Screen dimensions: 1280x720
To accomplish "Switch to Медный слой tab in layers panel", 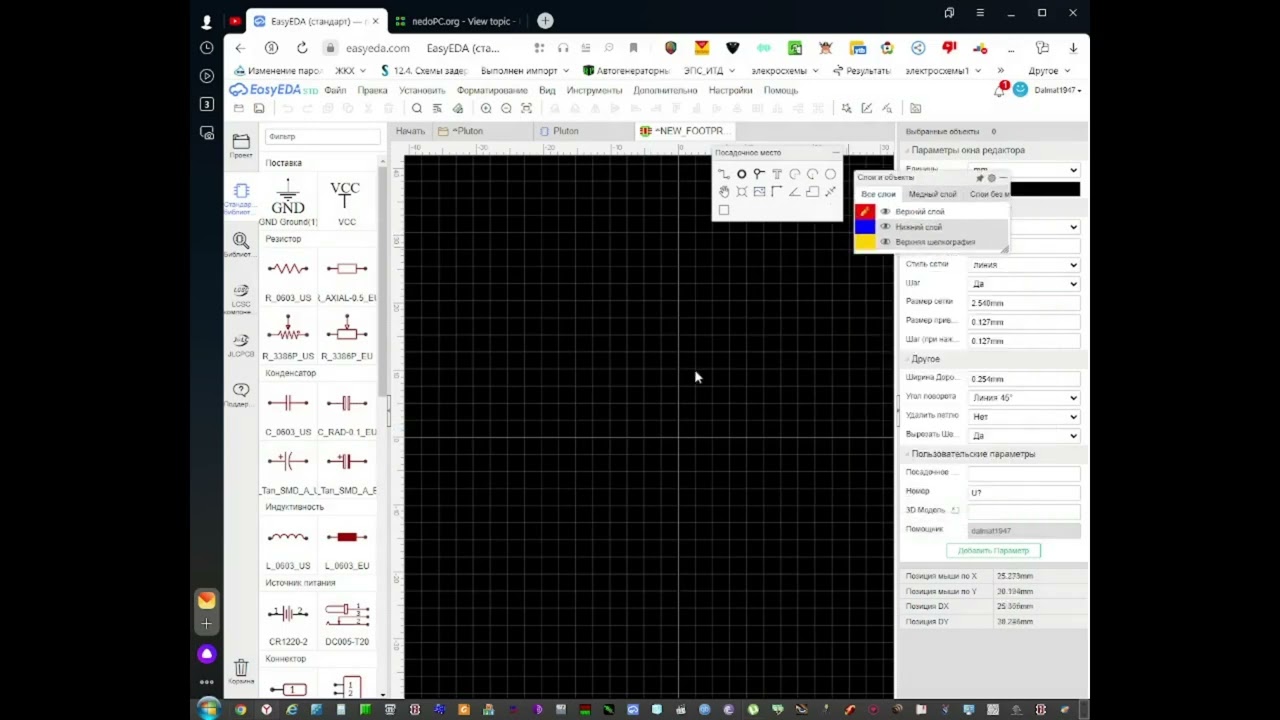I will [x=933, y=194].
